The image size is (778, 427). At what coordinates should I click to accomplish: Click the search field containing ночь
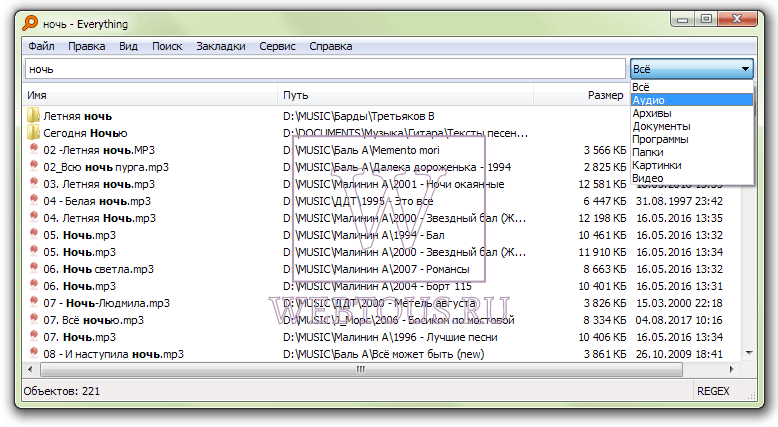(325, 69)
